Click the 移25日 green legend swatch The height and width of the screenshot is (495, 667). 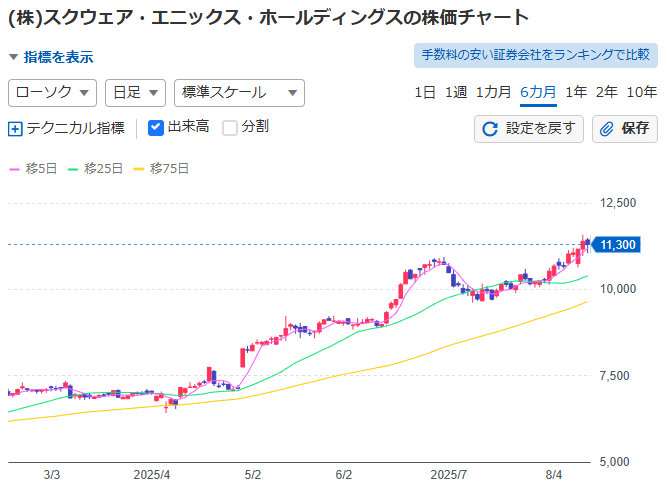coord(73,169)
